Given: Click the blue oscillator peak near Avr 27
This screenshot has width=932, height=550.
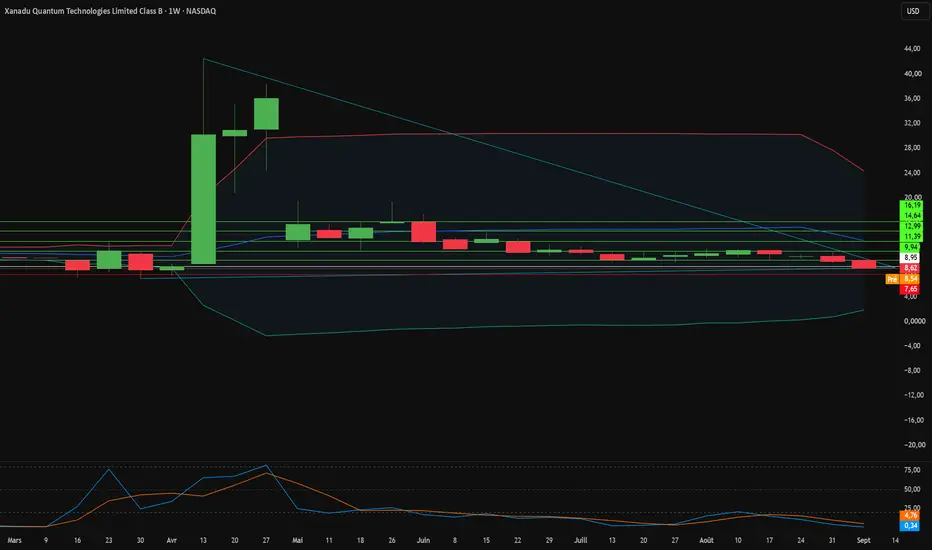Looking at the screenshot, I should coord(266,465).
